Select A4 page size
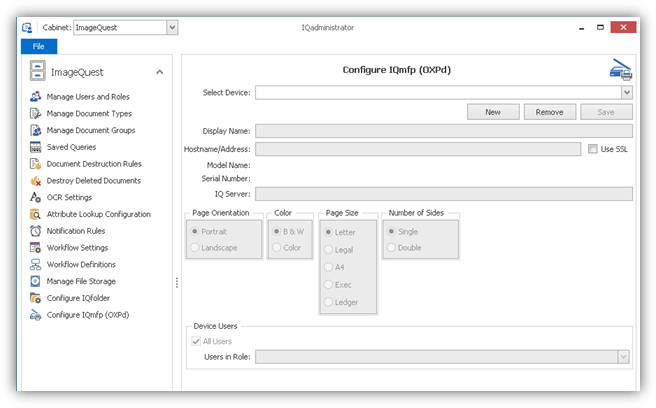 coord(328,267)
